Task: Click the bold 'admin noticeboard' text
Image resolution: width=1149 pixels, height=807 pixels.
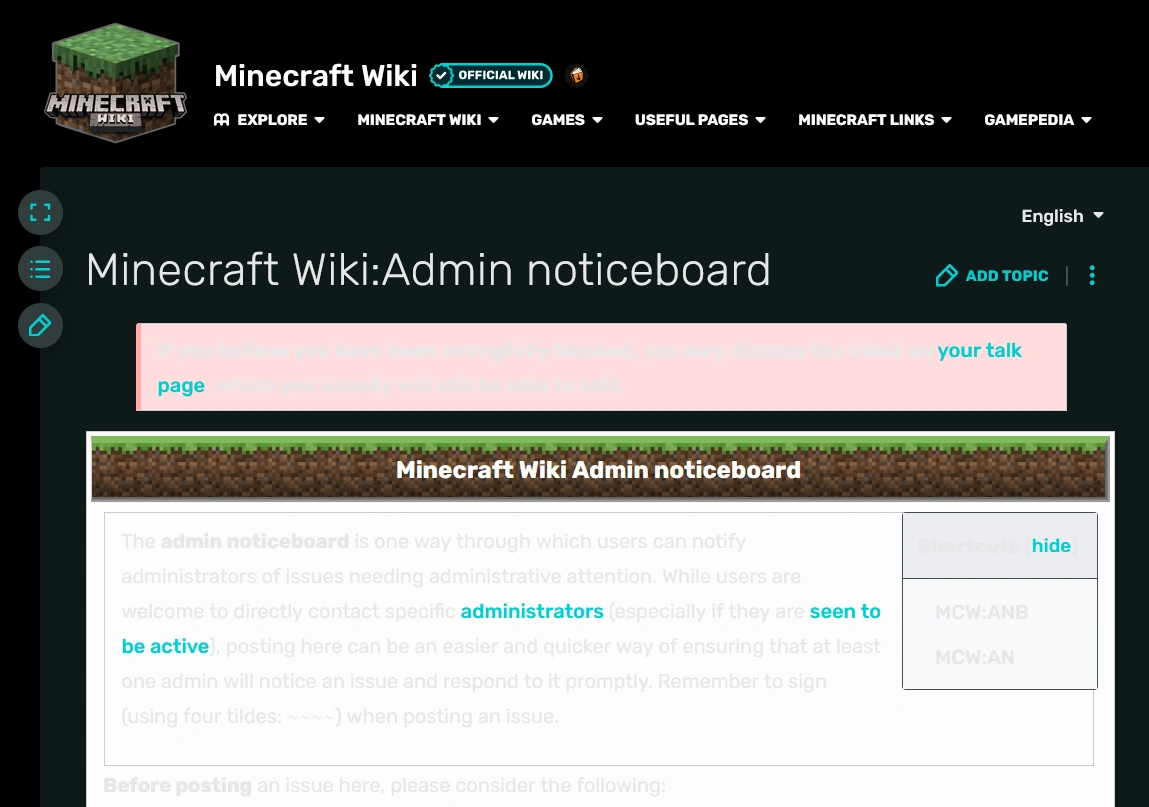Action: point(254,541)
